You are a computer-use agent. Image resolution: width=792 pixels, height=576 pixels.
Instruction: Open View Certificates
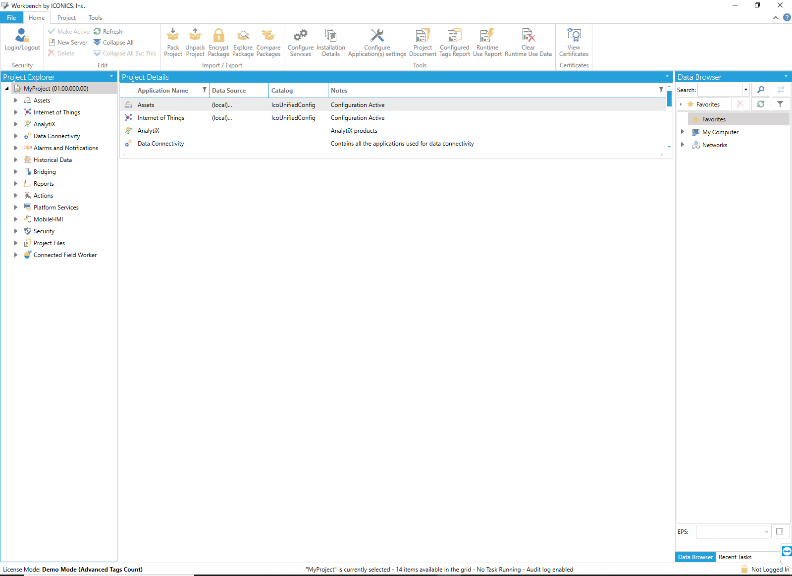point(574,42)
